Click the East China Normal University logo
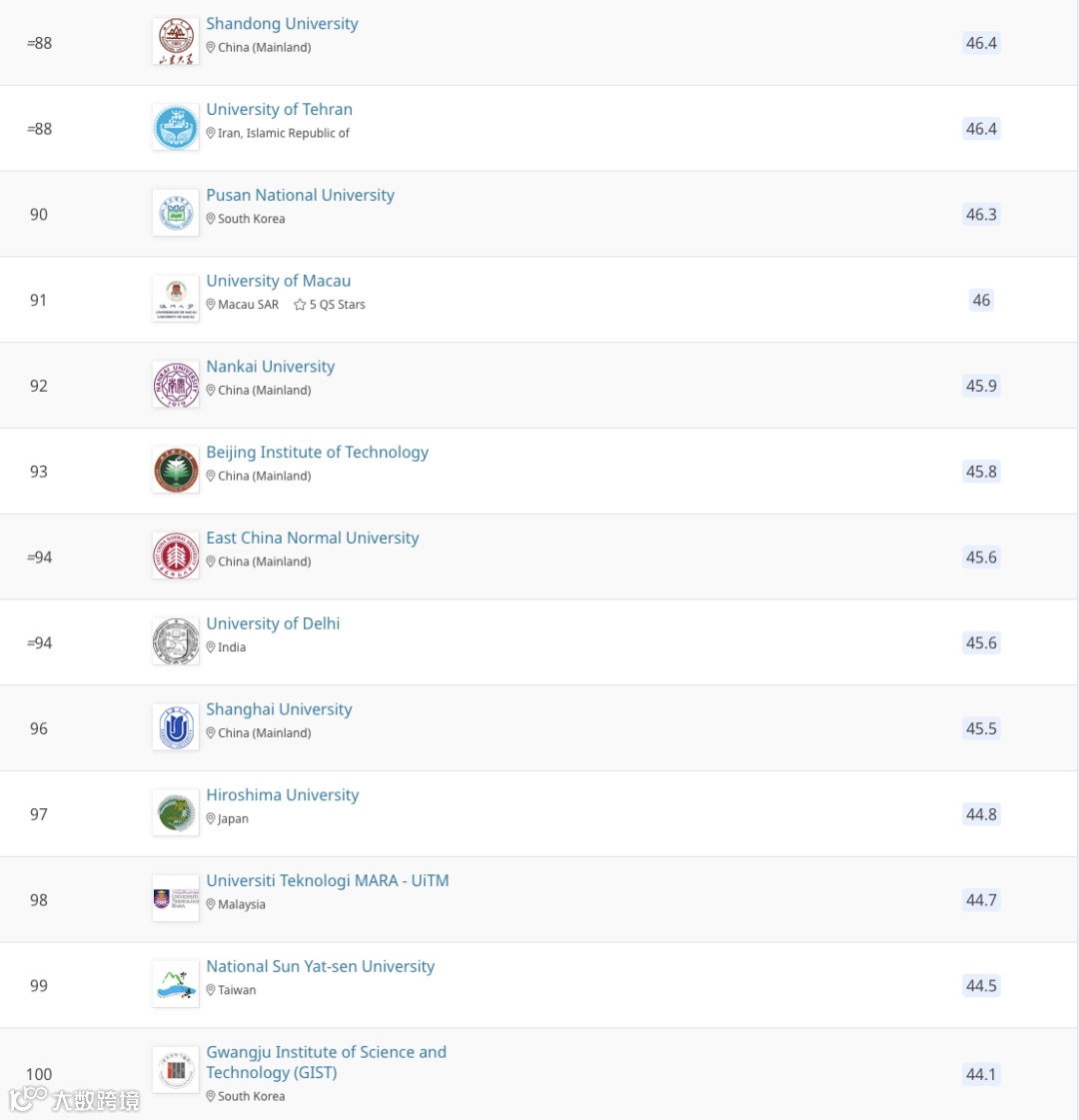The height and width of the screenshot is (1120, 1079). pyautogui.click(x=176, y=557)
